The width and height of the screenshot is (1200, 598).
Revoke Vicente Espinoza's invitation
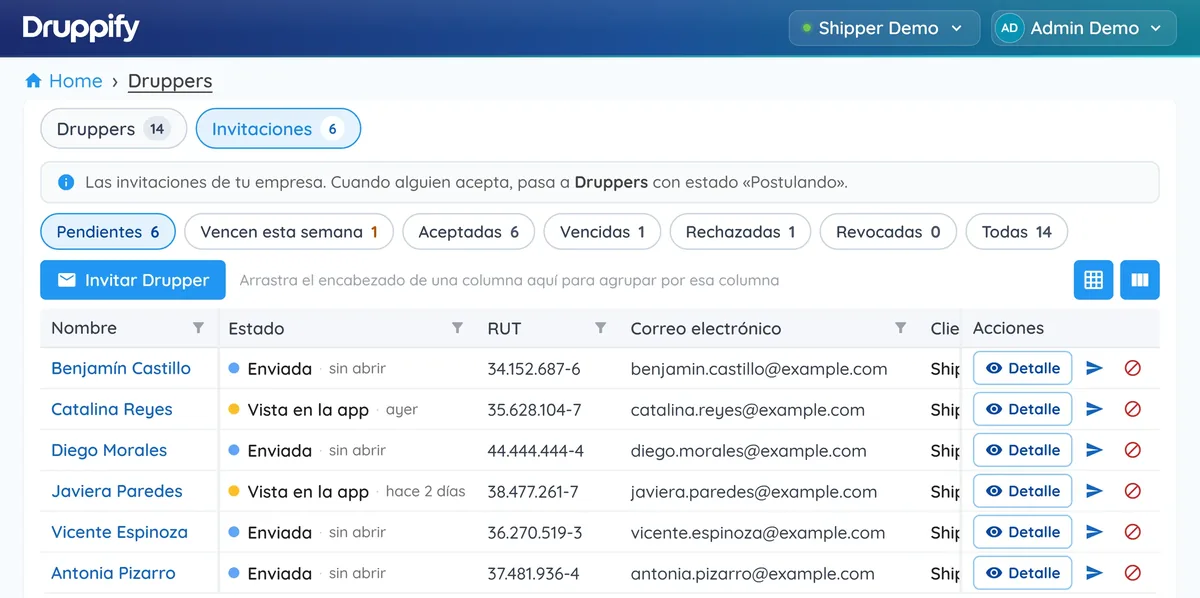tap(1133, 532)
